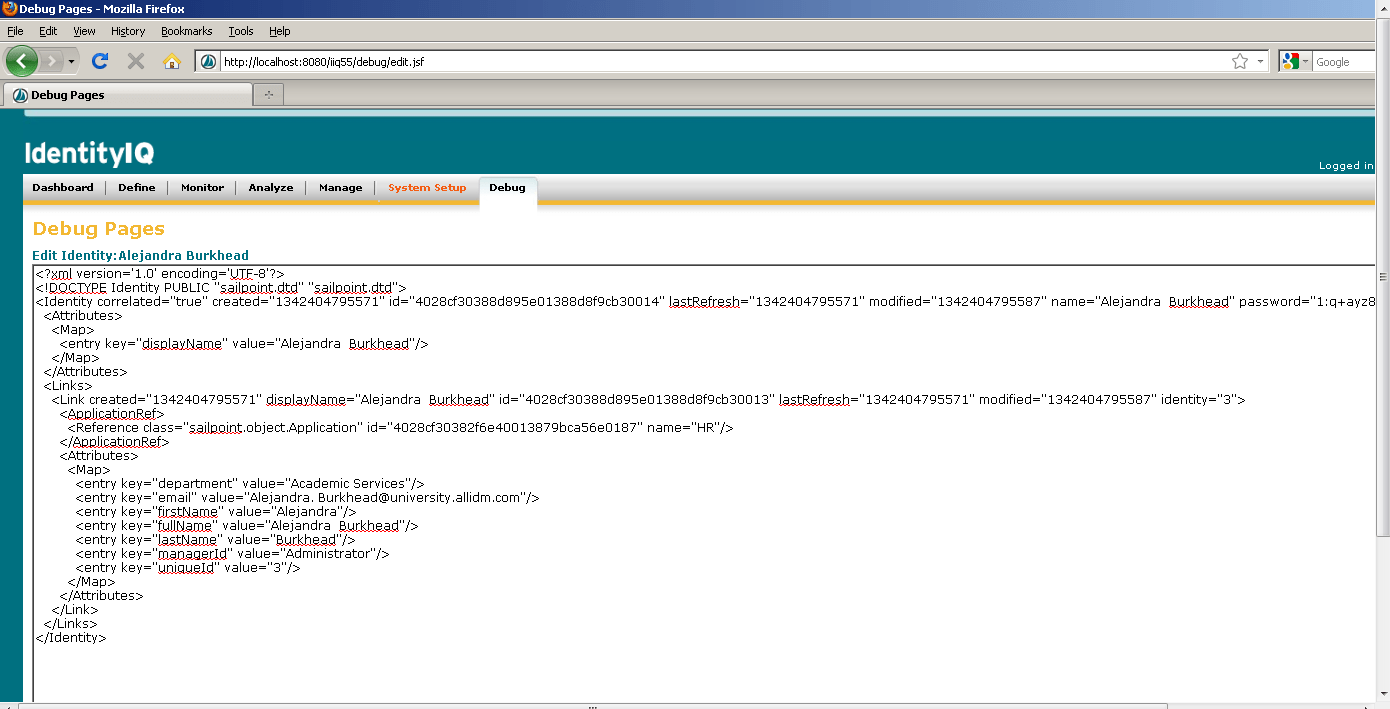This screenshot has width=1390, height=709.
Task: Open the Tools menu
Action: pyautogui.click(x=241, y=31)
